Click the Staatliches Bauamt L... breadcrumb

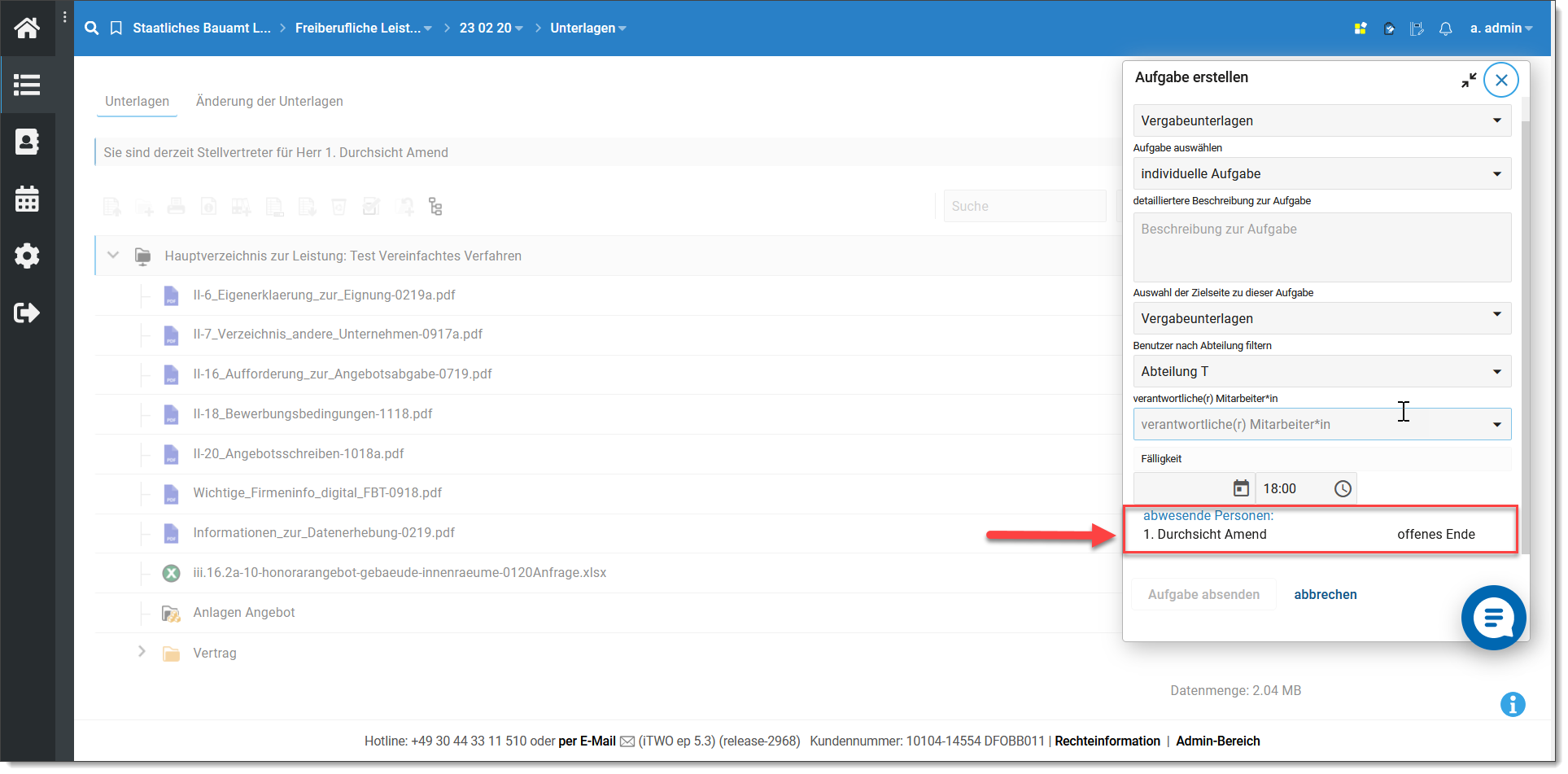(202, 28)
